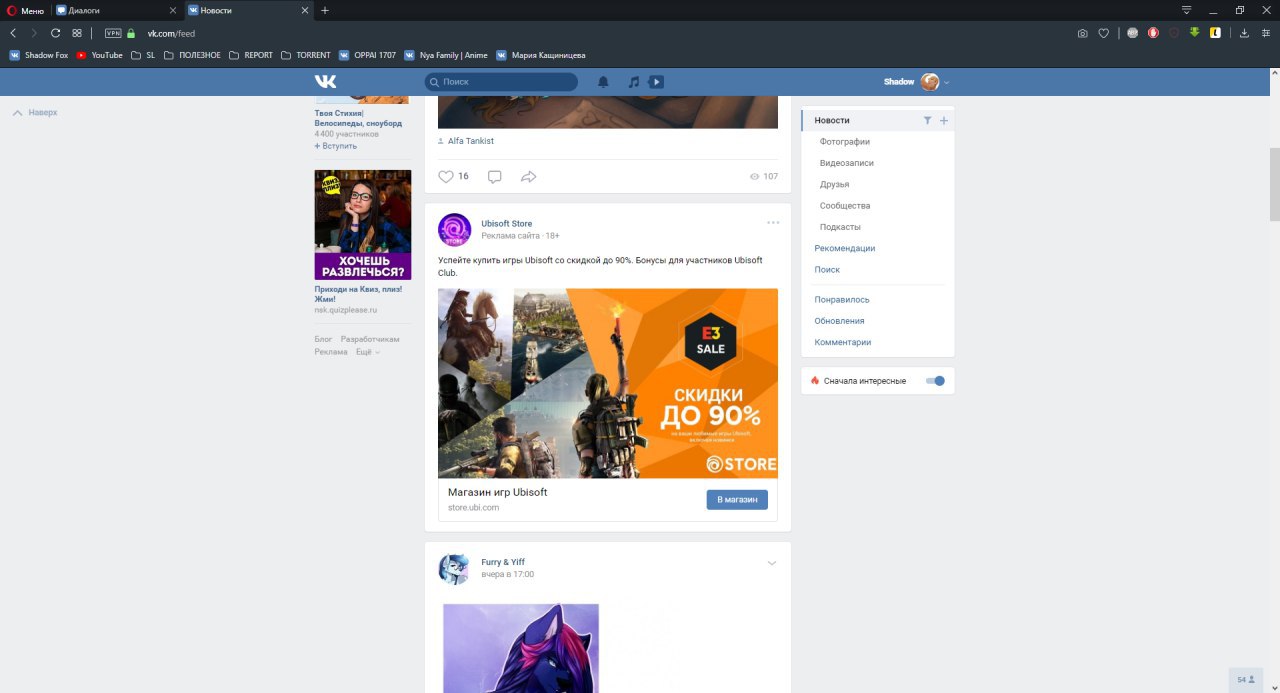The width and height of the screenshot is (1280, 693).
Task: Open the VK notifications bell
Action: pos(603,82)
